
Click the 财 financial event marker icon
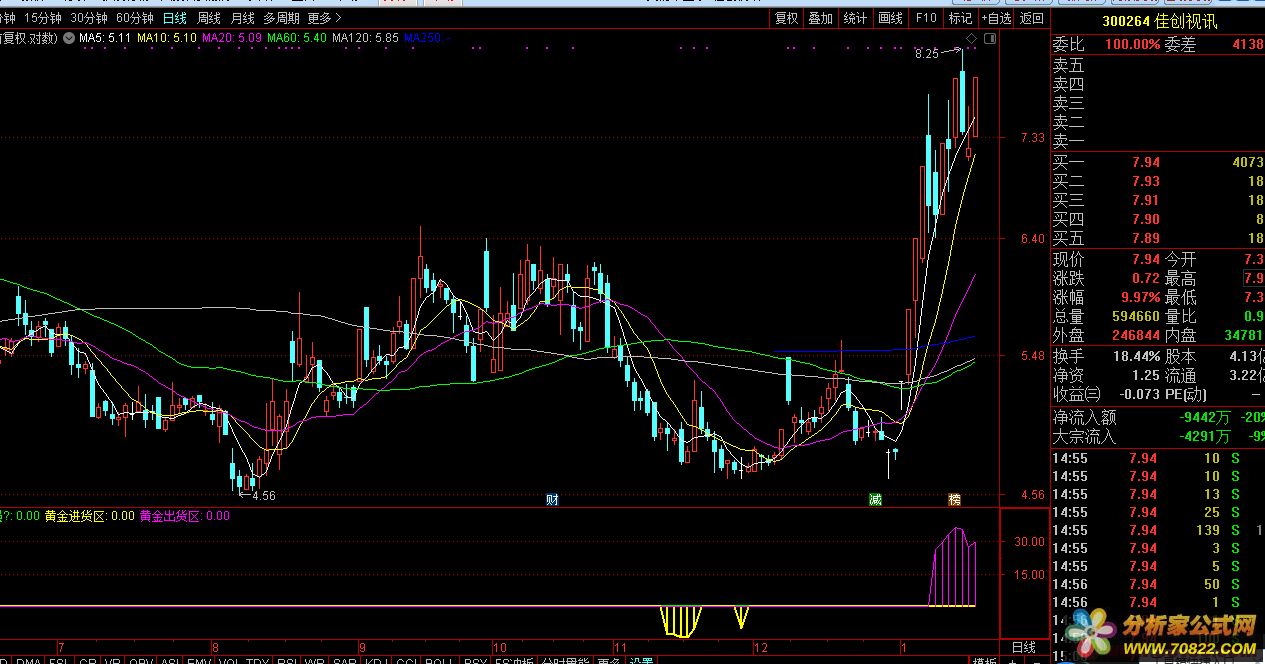(551, 499)
